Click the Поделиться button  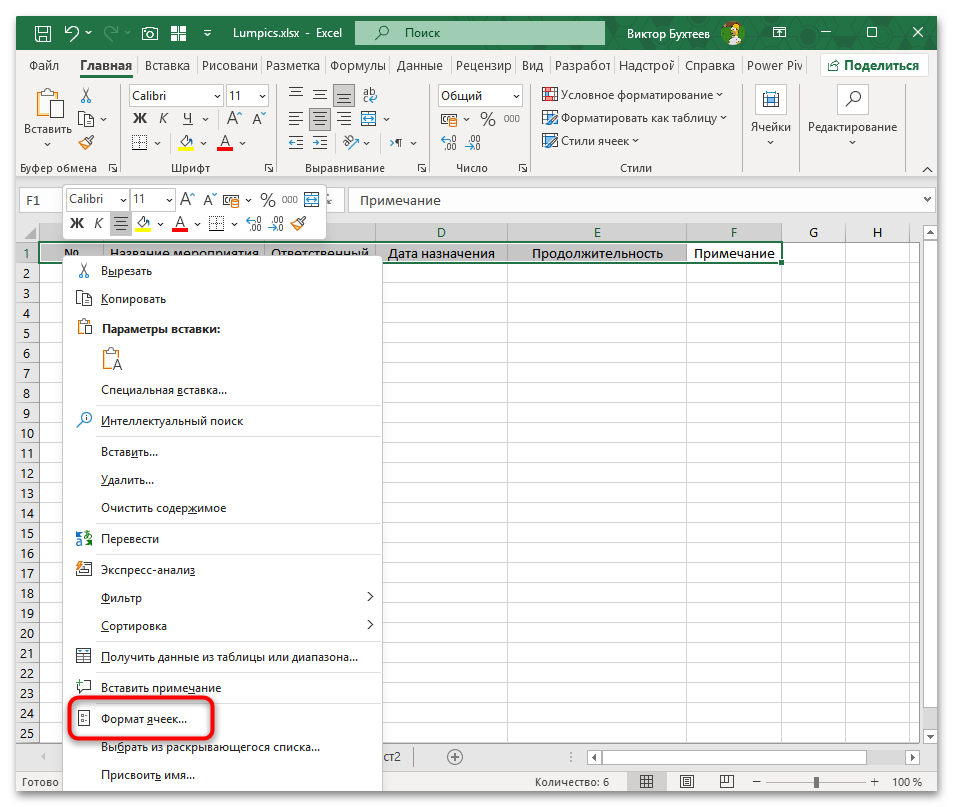pos(874,66)
